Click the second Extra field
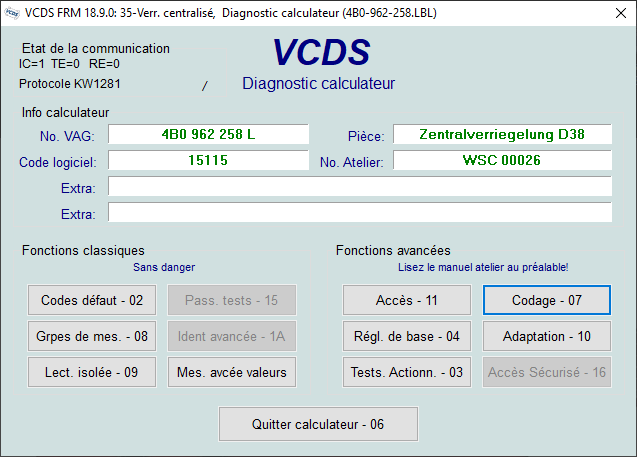 coord(360,212)
